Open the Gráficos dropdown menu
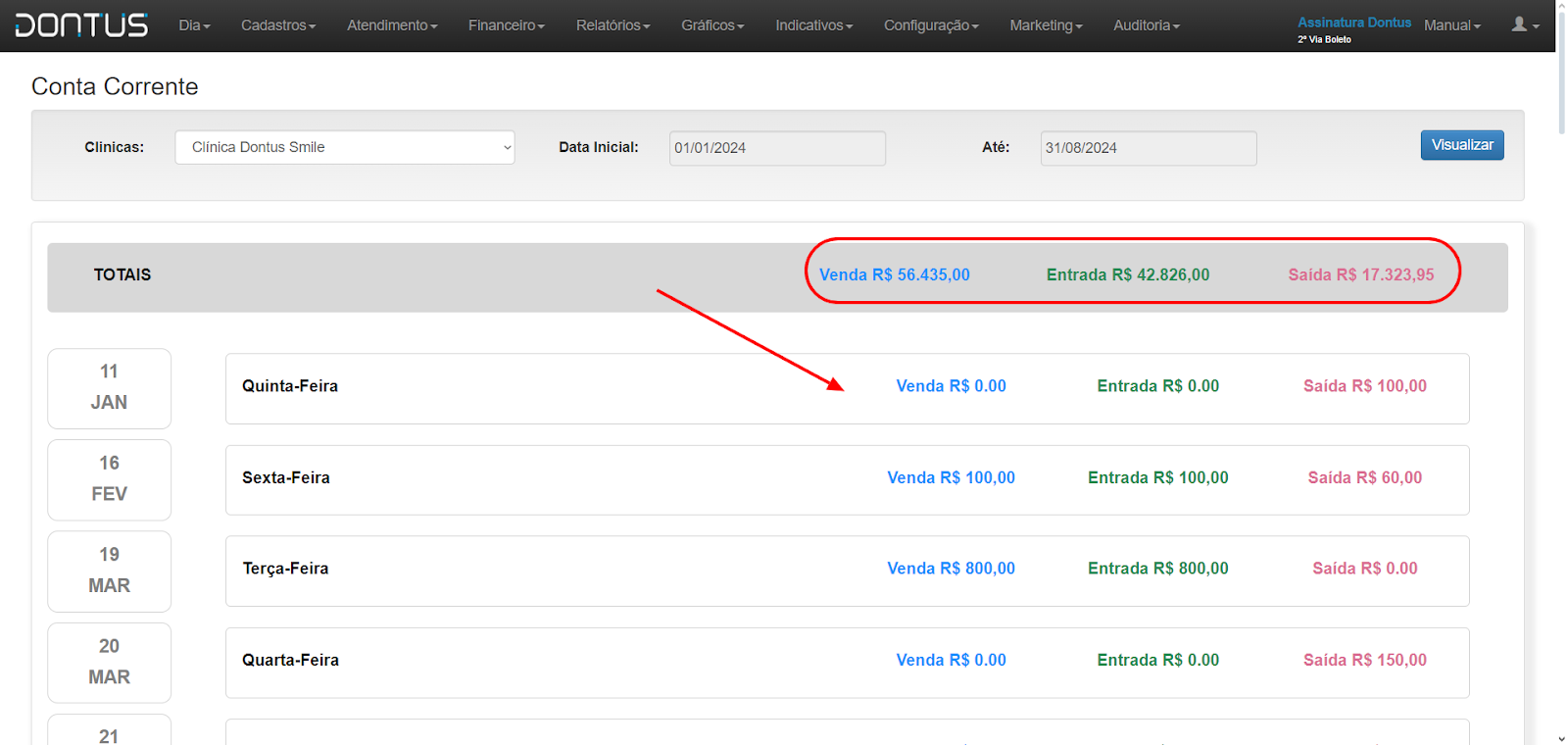The height and width of the screenshot is (745, 1568). [712, 25]
